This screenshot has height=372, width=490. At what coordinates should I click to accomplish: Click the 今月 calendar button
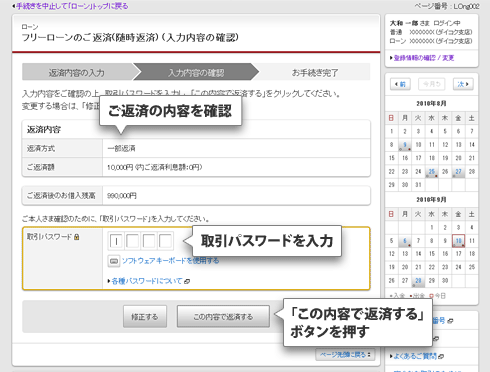(431, 84)
